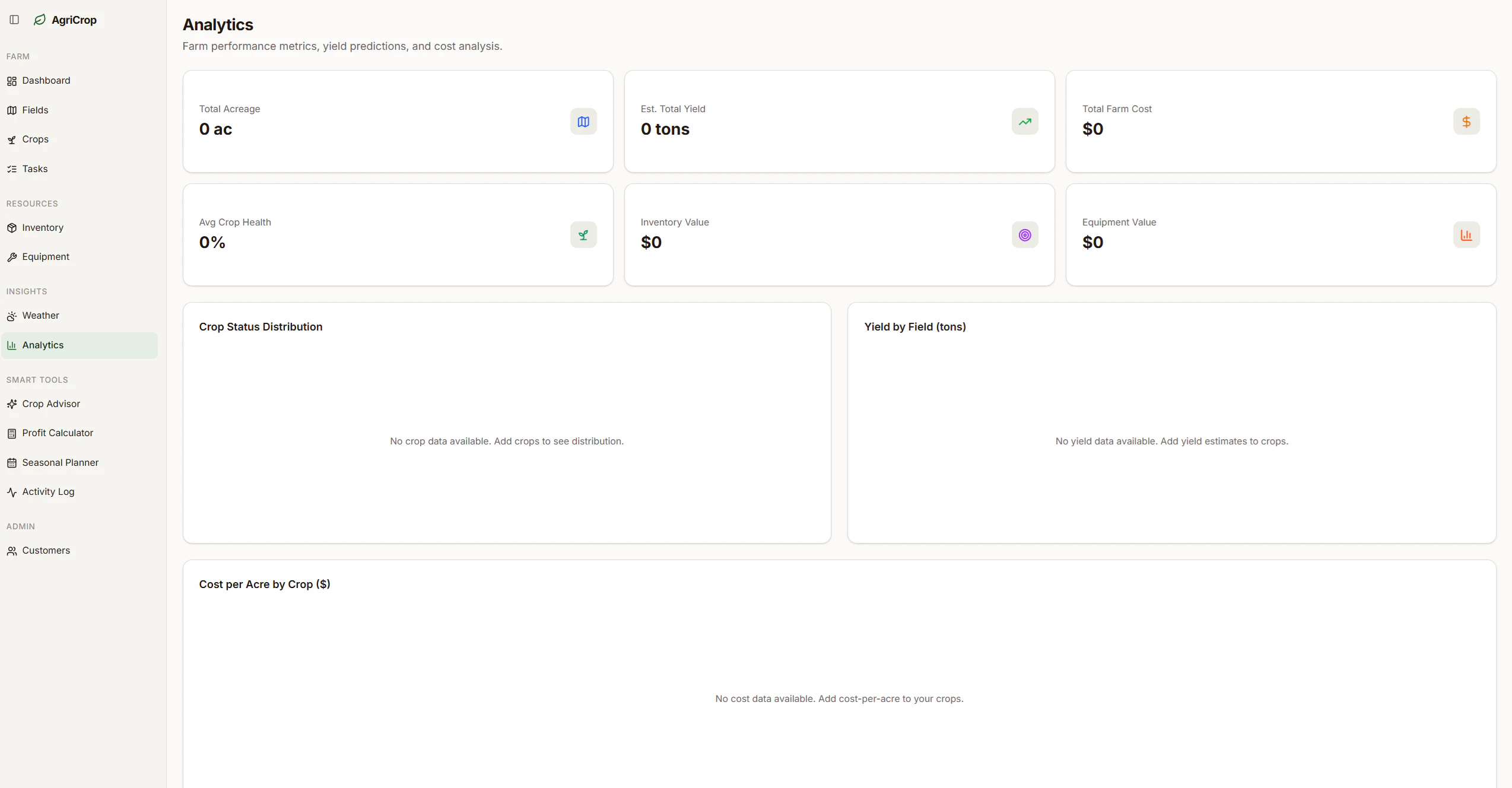The width and height of the screenshot is (1512, 788).
Task: Click the bar chart icon on Equipment Value
Action: click(1466, 235)
